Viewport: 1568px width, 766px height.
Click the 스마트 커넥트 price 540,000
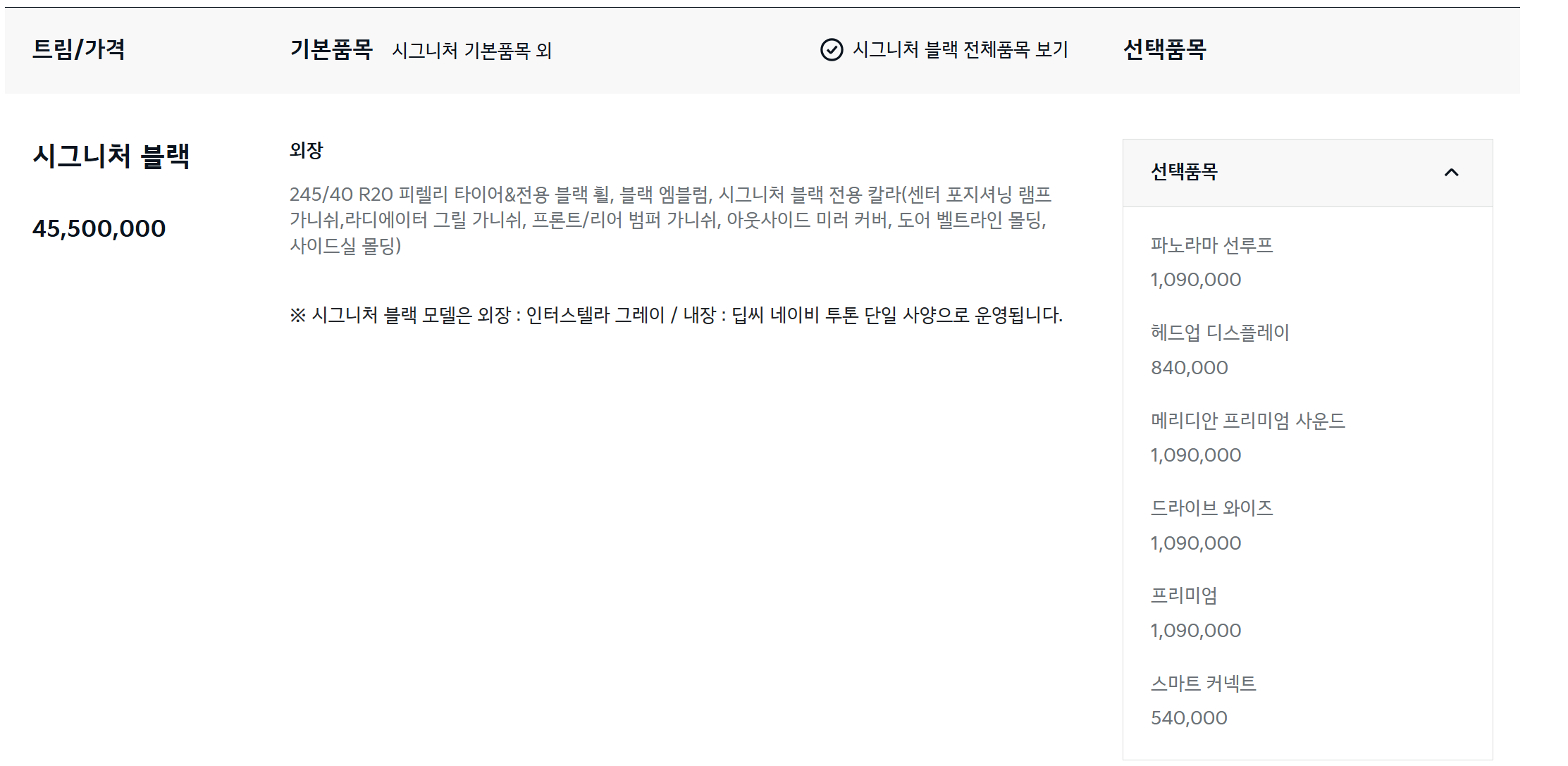1188,718
